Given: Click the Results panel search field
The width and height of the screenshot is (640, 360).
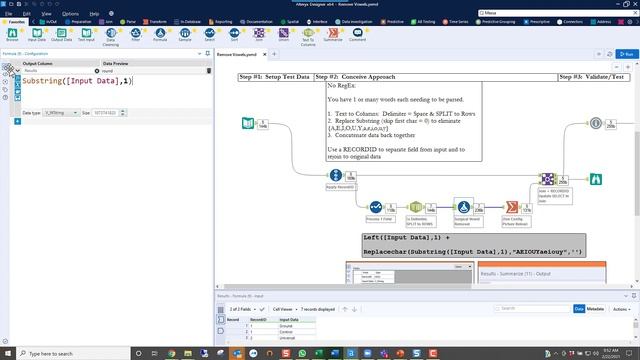Looking at the screenshot, I should click(x=532, y=309).
